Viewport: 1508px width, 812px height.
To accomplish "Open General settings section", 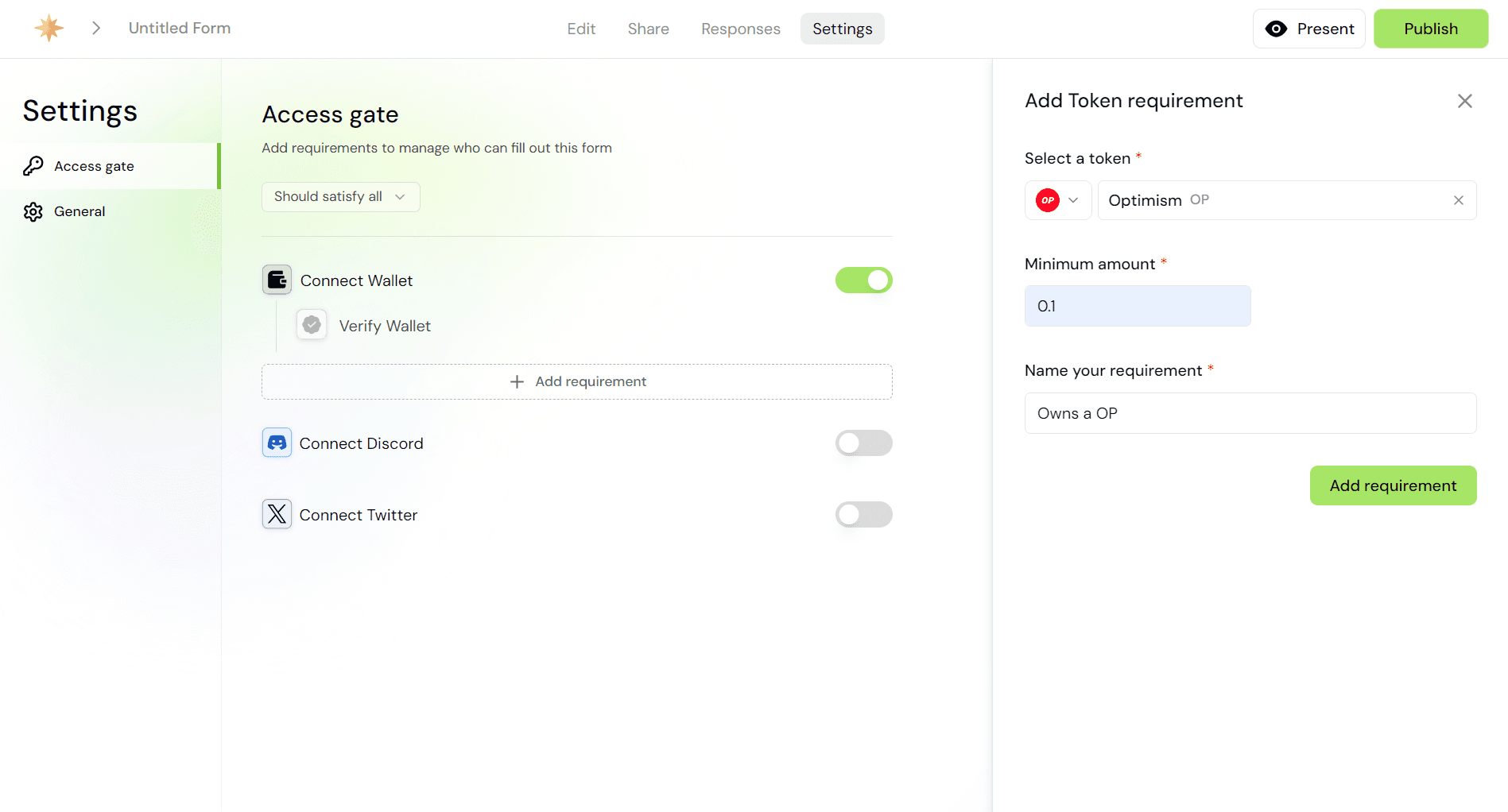I will (x=110, y=212).
